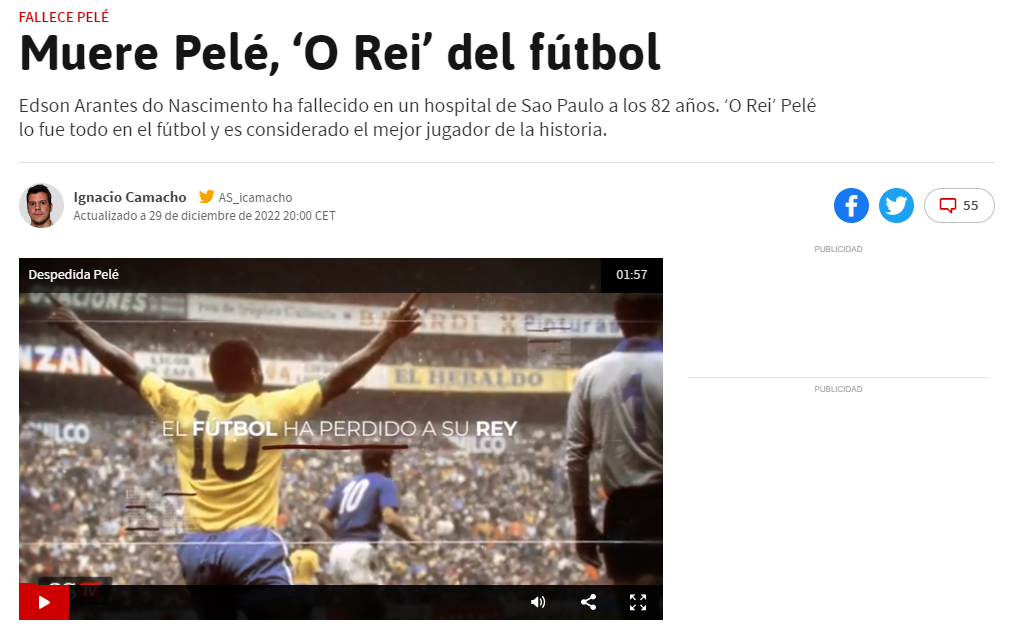Viewport: 1011px width, 631px height.
Task: Open the FALLECE PELÉ topic tag
Action: tap(64, 17)
